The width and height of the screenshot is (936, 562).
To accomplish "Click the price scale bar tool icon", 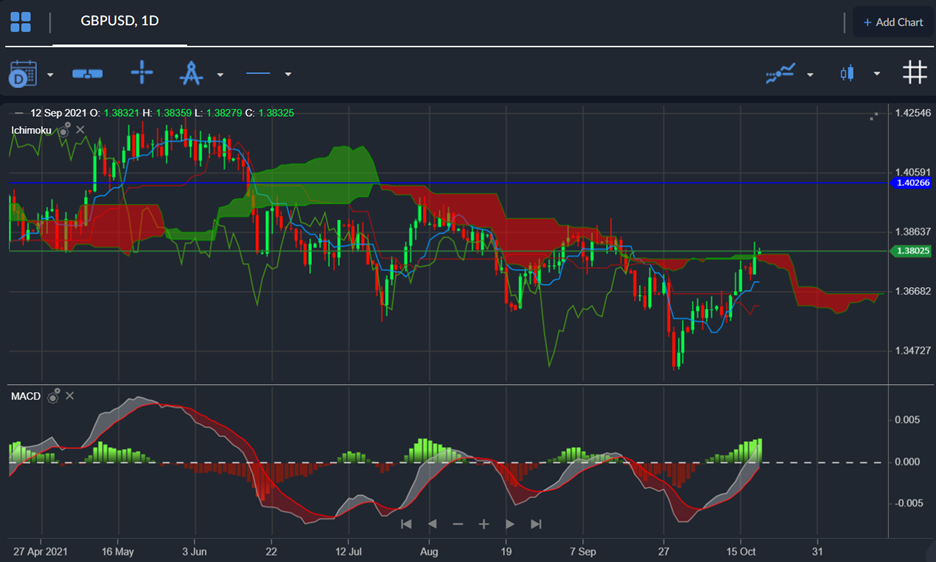I will (87, 73).
